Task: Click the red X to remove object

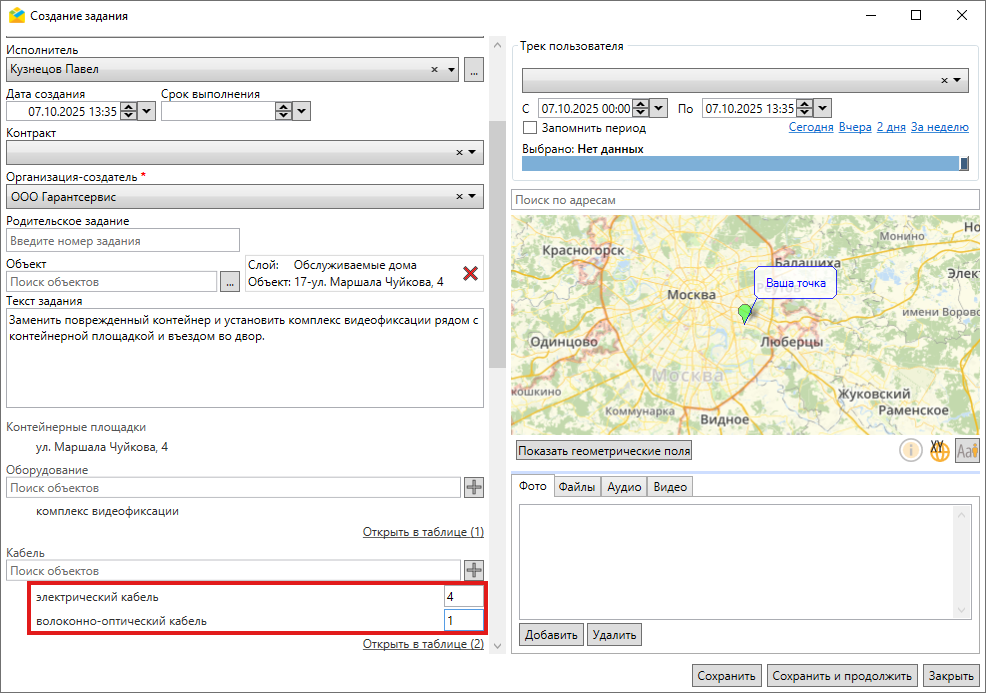Action: click(469, 273)
